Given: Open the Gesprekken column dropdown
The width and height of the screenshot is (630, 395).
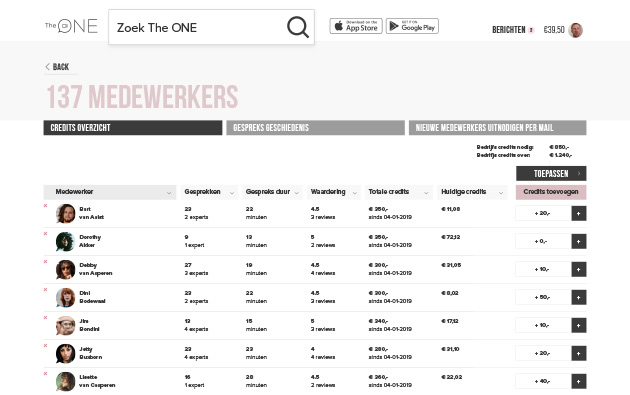Looking at the screenshot, I should [x=232, y=193].
